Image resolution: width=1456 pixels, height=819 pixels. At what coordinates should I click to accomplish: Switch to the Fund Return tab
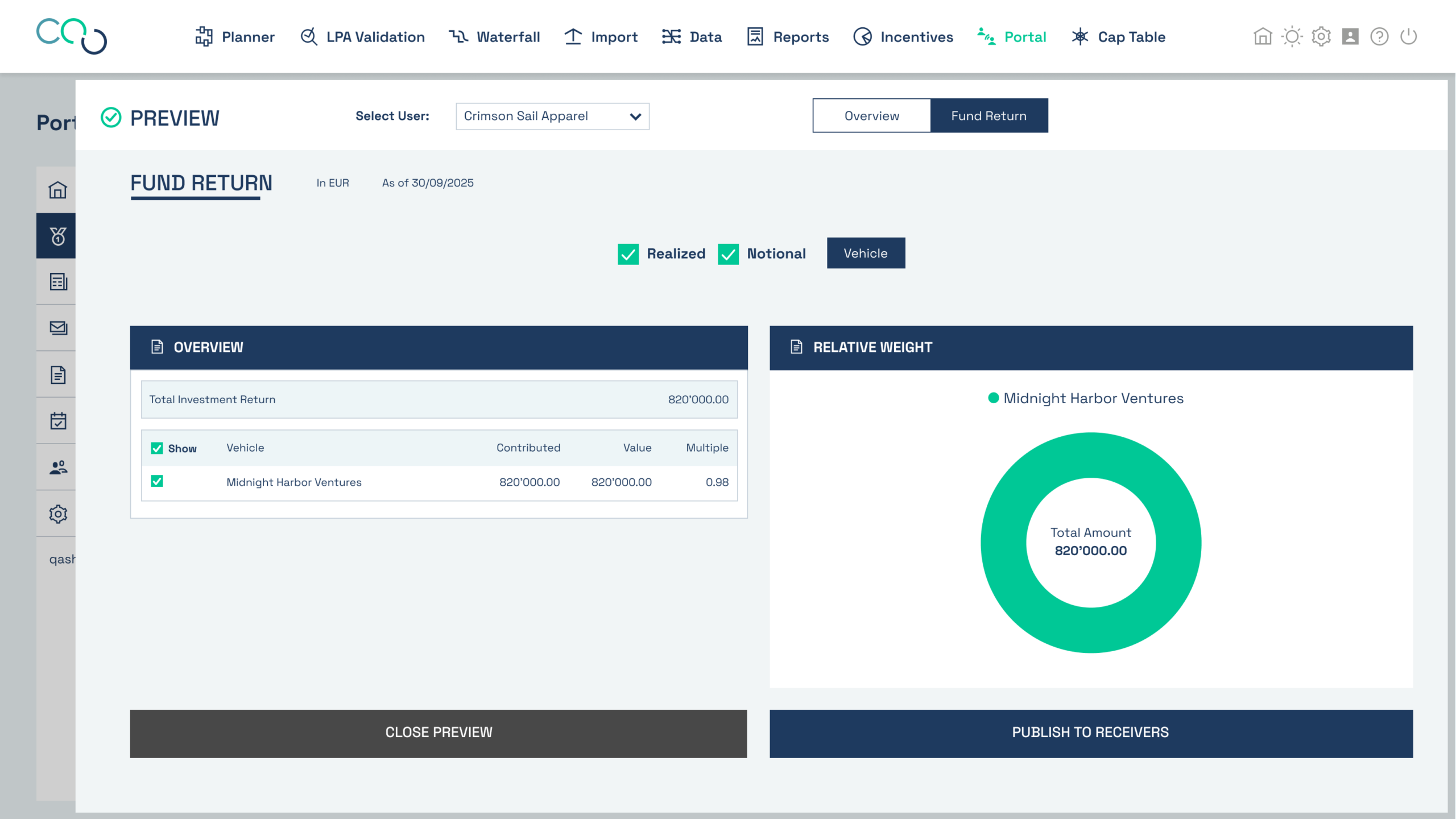(989, 115)
